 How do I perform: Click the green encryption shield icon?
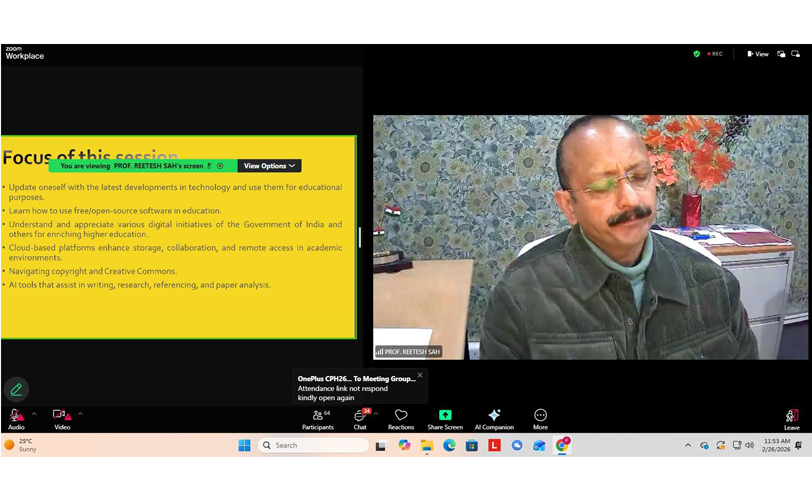tap(697, 54)
